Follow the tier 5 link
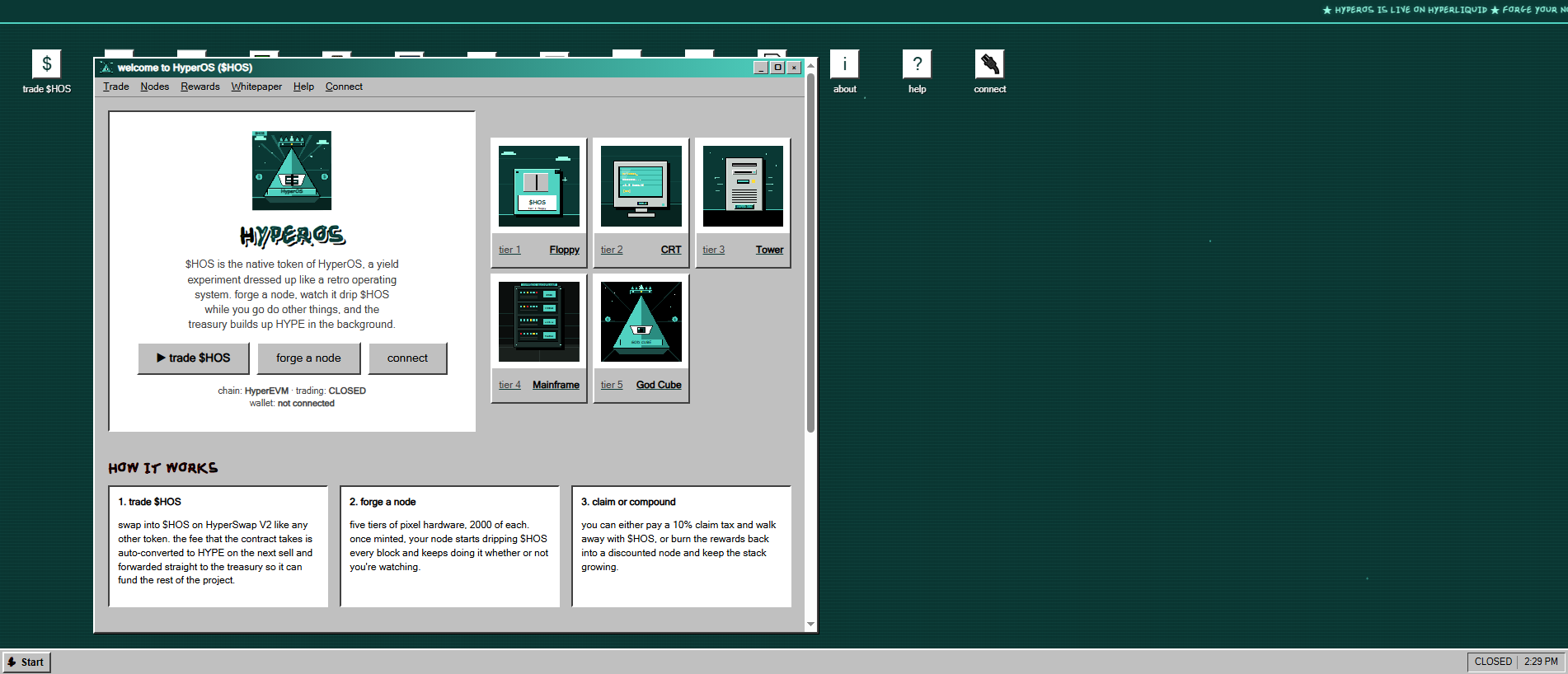Image resolution: width=1568 pixels, height=674 pixels. [612, 385]
